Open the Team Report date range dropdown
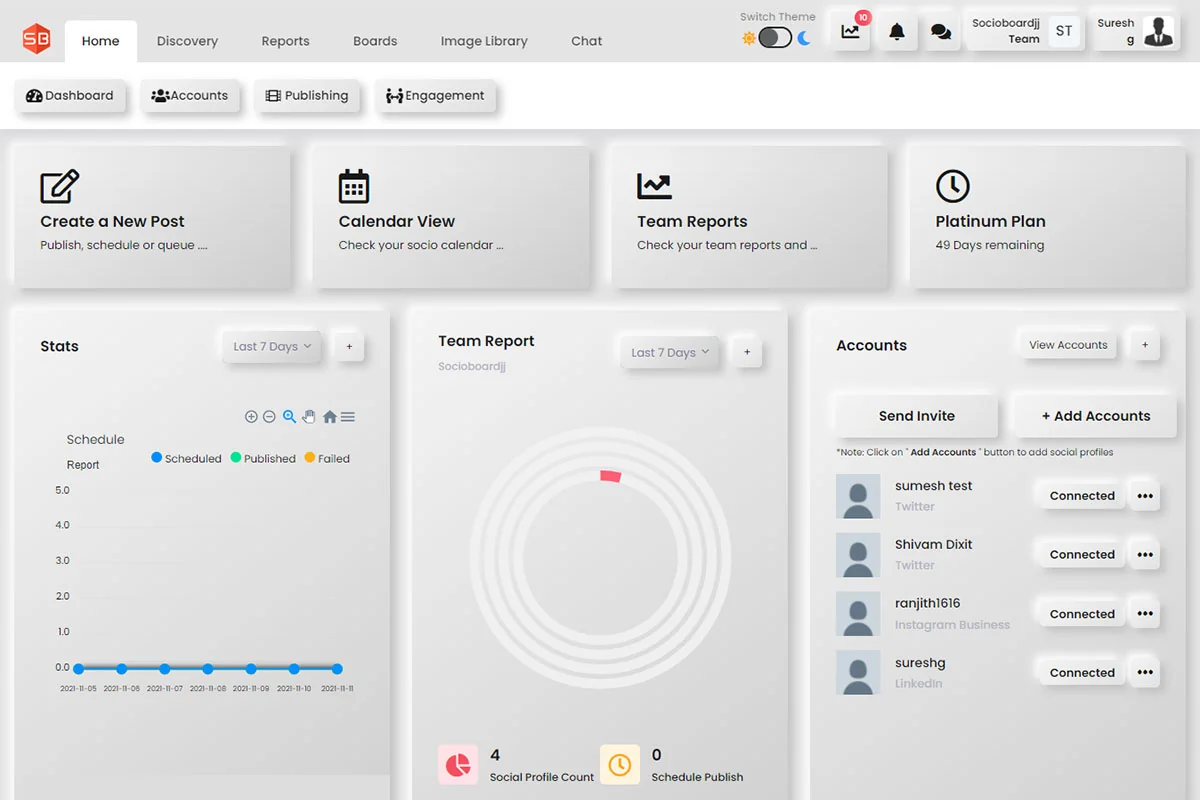The width and height of the screenshot is (1200, 800). click(x=669, y=352)
